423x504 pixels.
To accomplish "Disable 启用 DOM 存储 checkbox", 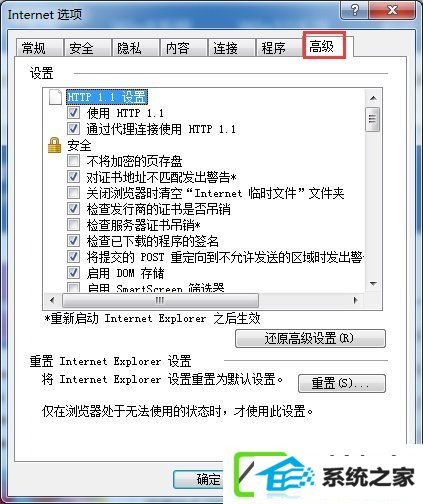I will [x=73, y=273].
